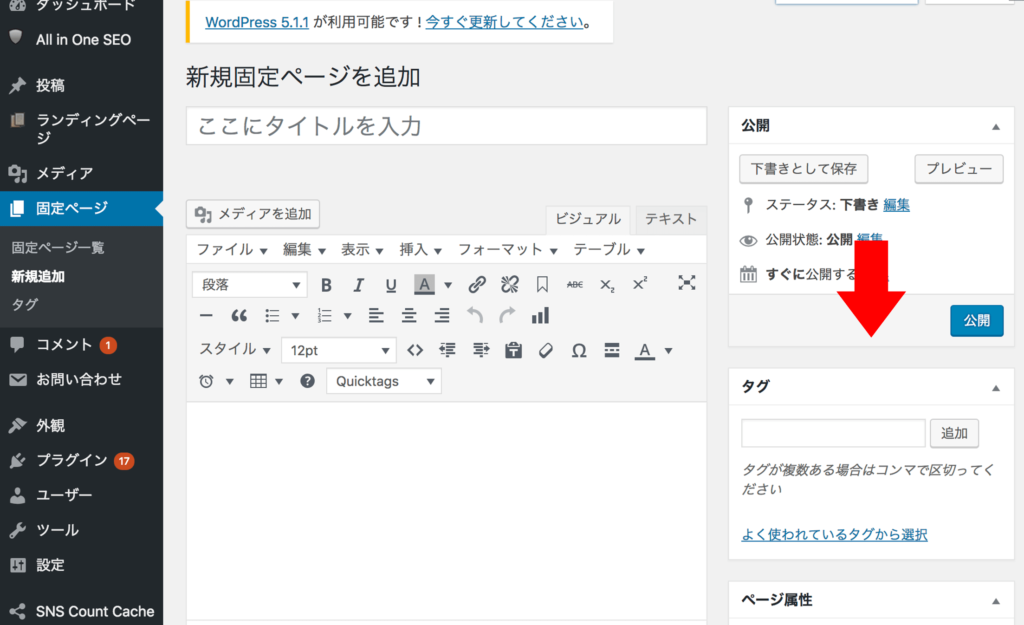
Task: Click the blue 公開 button
Action: (x=976, y=321)
